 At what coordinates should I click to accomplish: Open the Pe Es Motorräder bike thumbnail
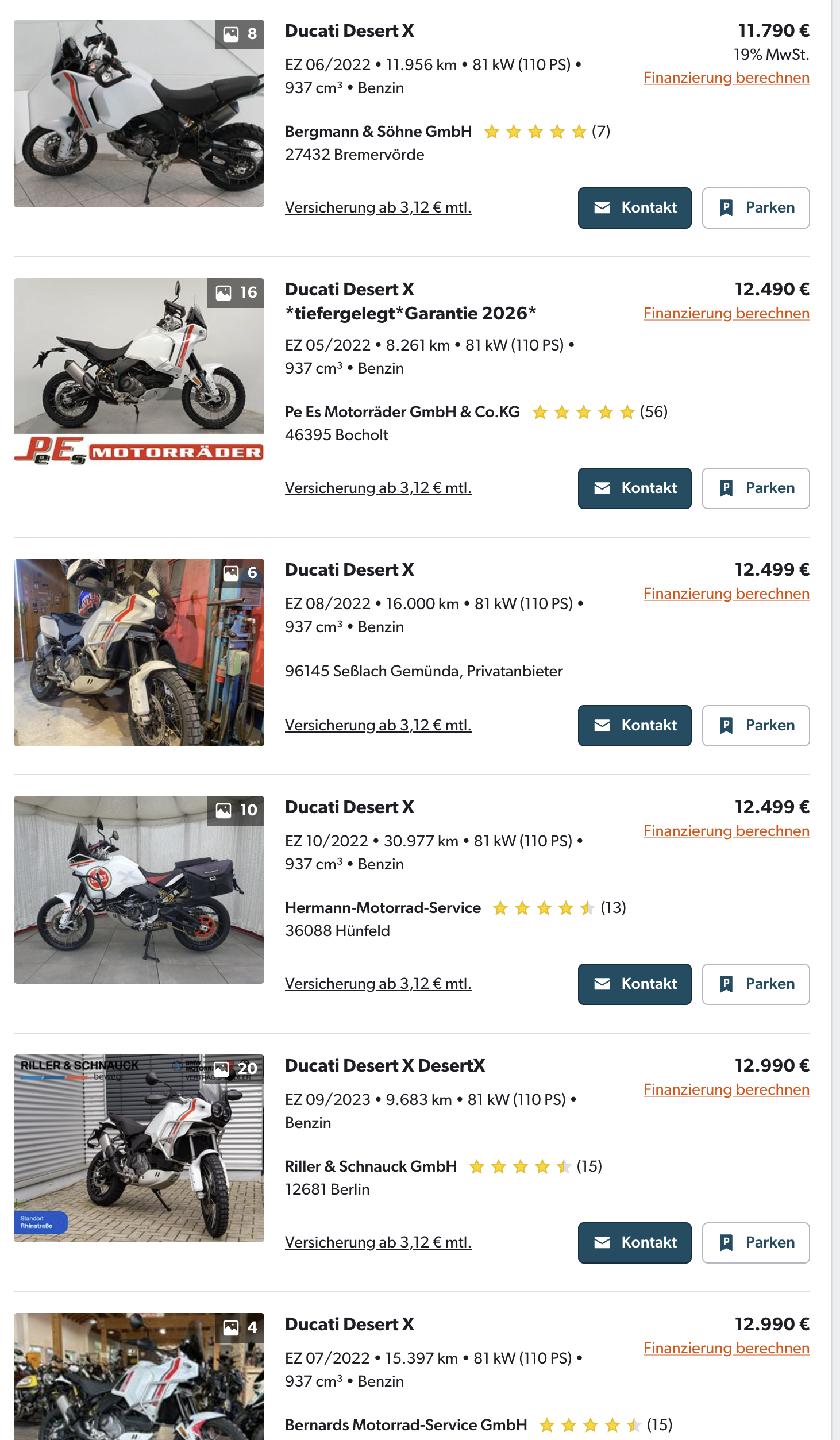coord(139,372)
